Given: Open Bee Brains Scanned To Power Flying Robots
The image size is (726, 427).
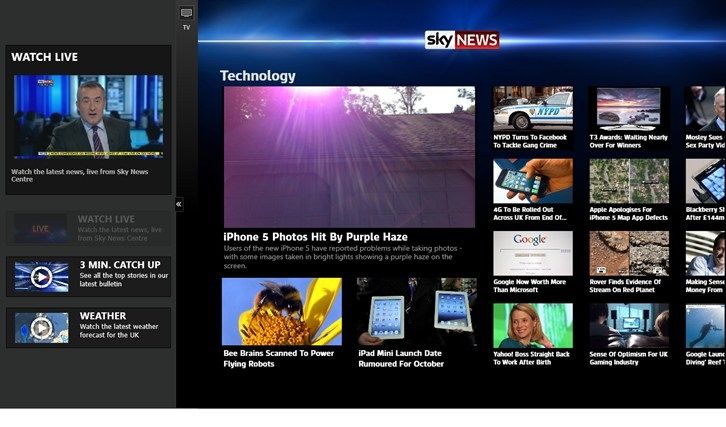Looking at the screenshot, I should tap(278, 358).
